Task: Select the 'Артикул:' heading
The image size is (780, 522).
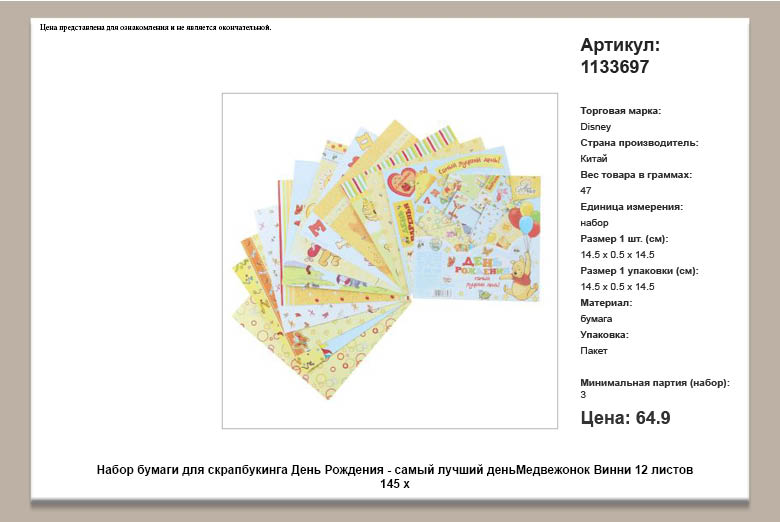Action: pyautogui.click(x=620, y=45)
